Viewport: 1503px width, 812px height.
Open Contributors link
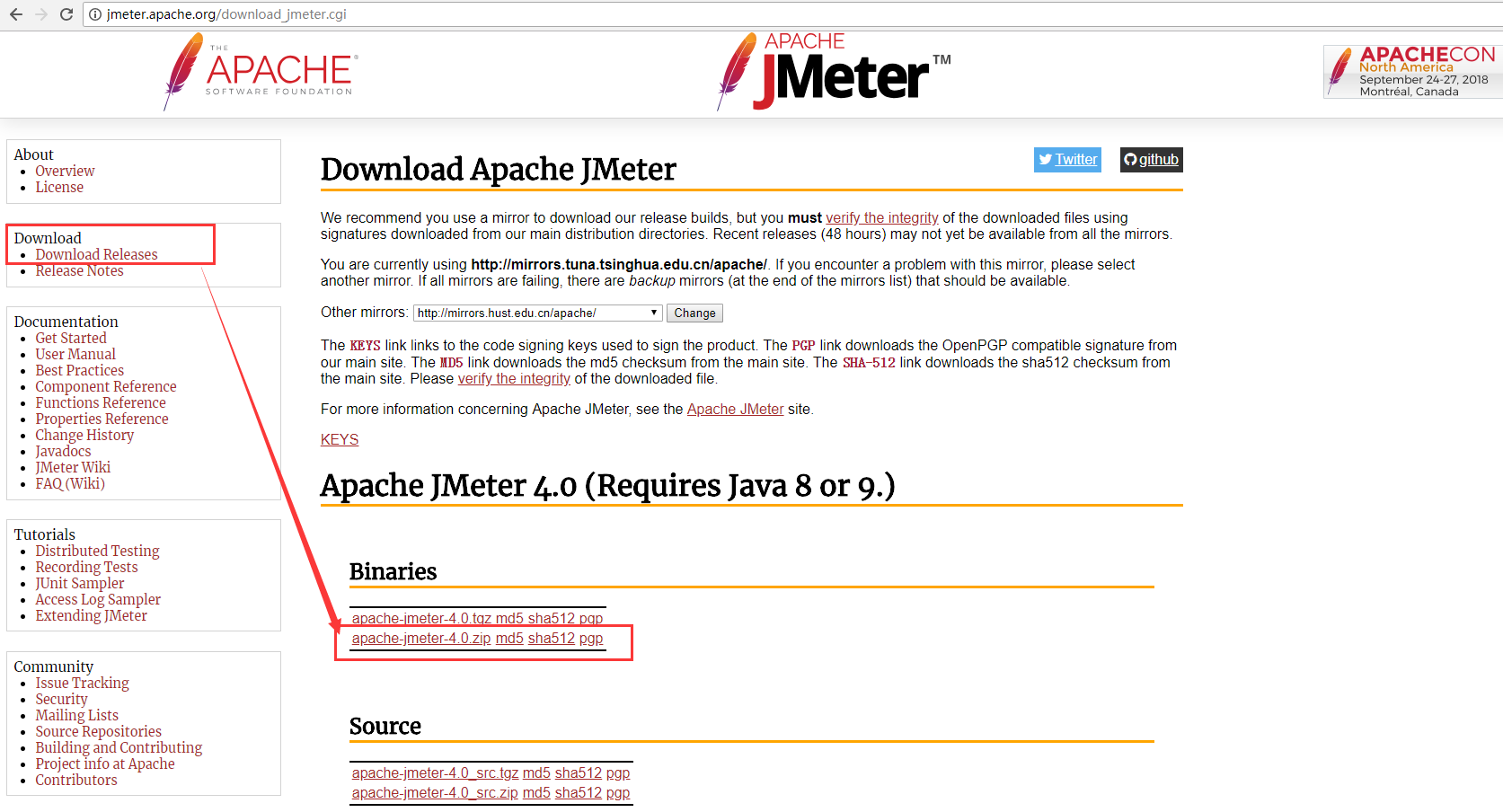76,780
